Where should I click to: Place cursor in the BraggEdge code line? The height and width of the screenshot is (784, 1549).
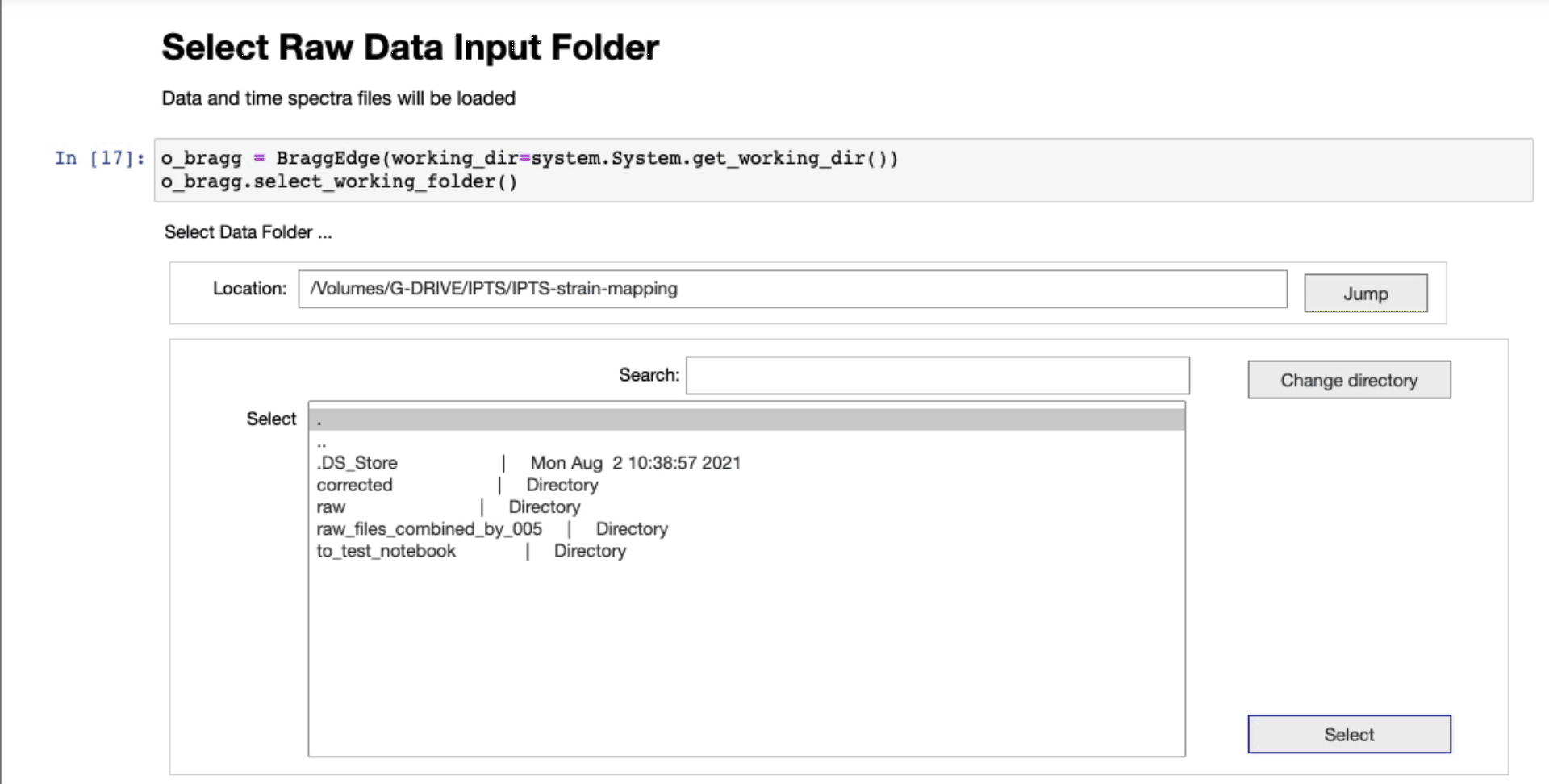[x=529, y=158]
